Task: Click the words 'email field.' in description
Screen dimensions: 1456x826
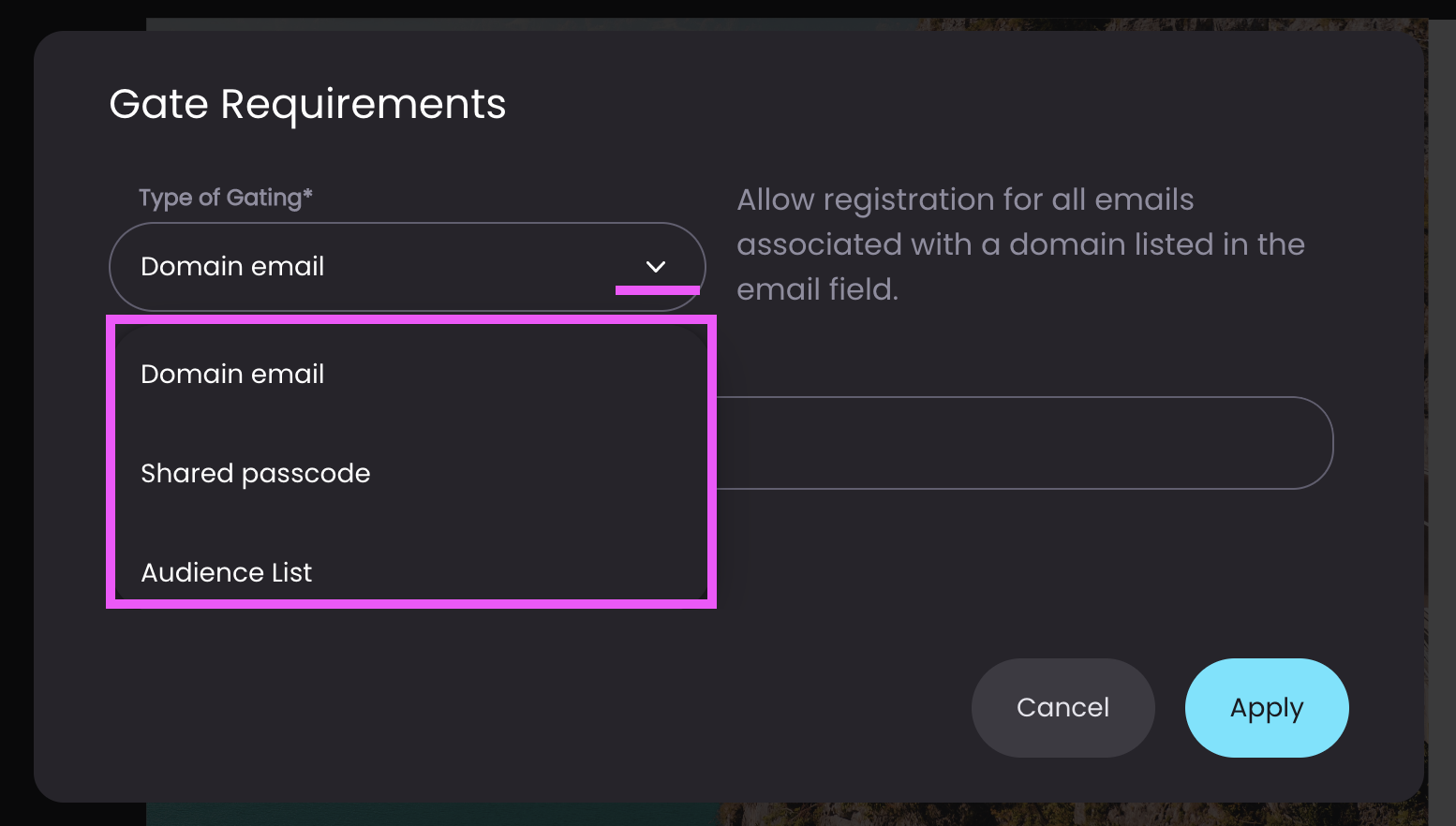Action: pos(817,289)
